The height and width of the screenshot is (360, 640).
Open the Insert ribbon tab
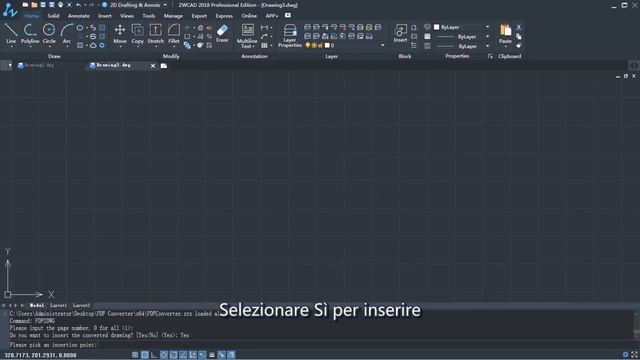104,16
